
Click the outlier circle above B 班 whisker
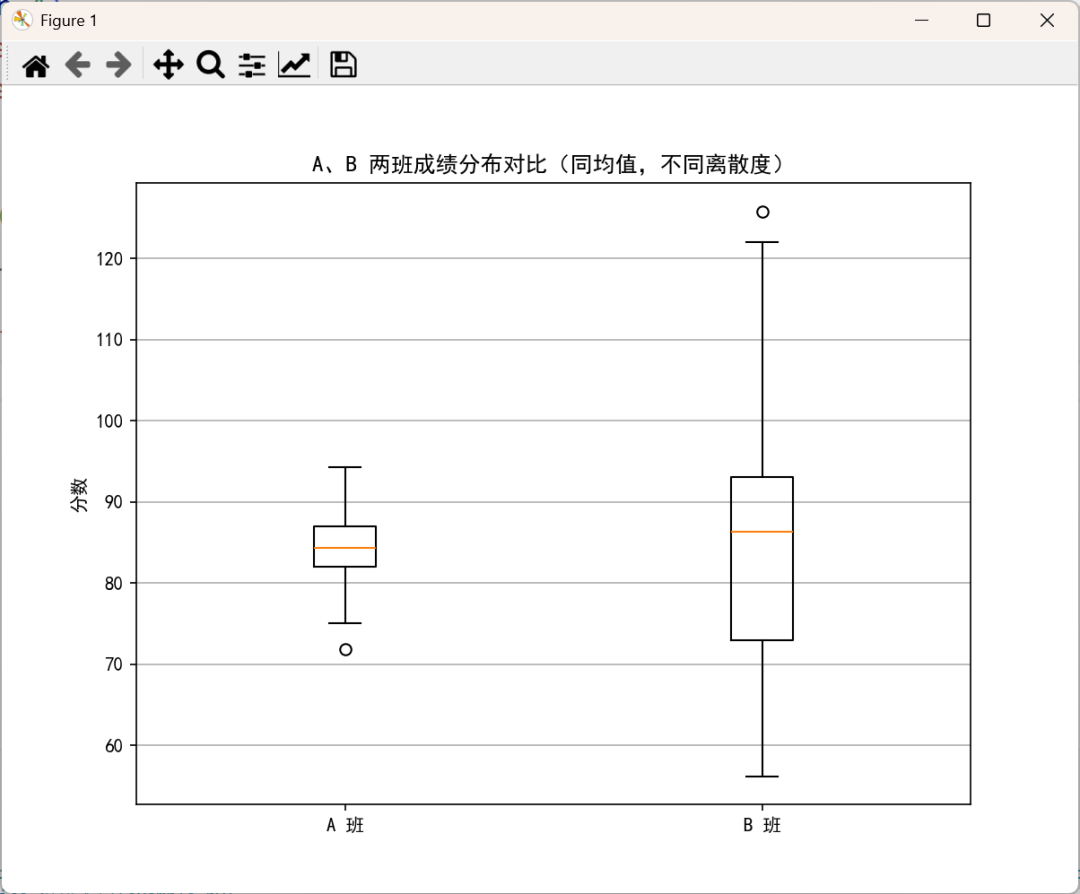click(x=762, y=212)
